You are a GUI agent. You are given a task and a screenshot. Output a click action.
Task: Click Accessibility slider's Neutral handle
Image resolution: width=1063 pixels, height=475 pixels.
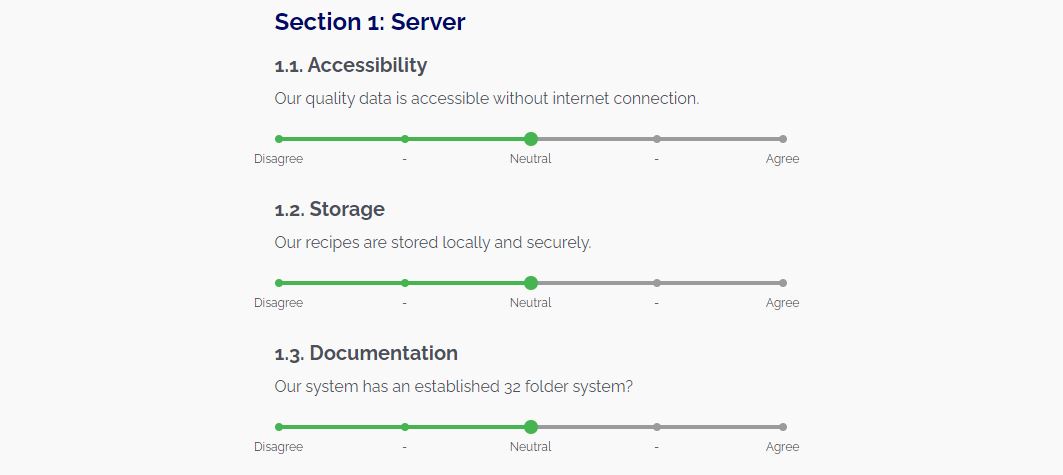[531, 139]
